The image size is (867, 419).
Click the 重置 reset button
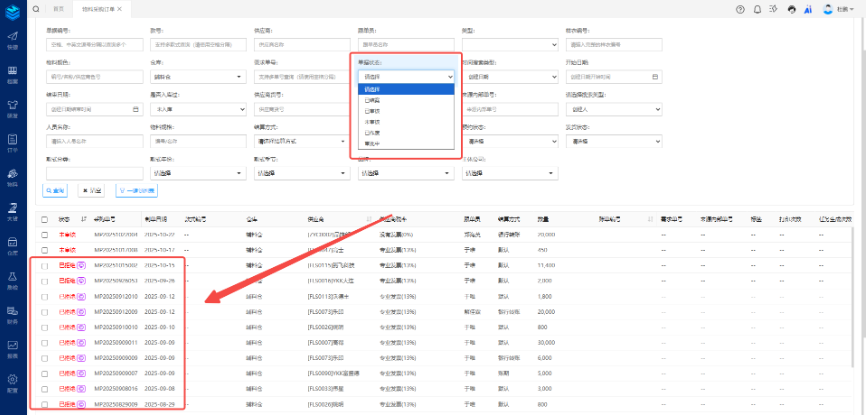tap(93, 189)
